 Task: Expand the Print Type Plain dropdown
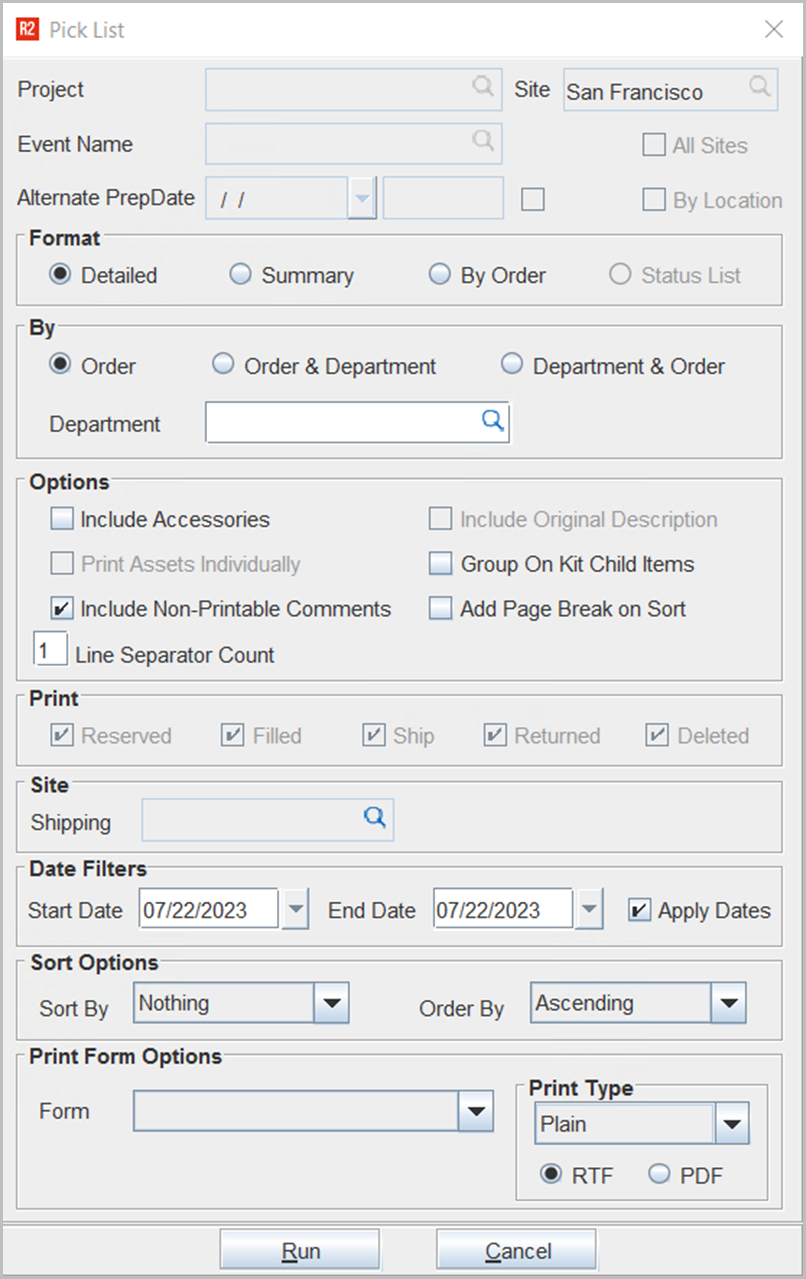(732, 1125)
